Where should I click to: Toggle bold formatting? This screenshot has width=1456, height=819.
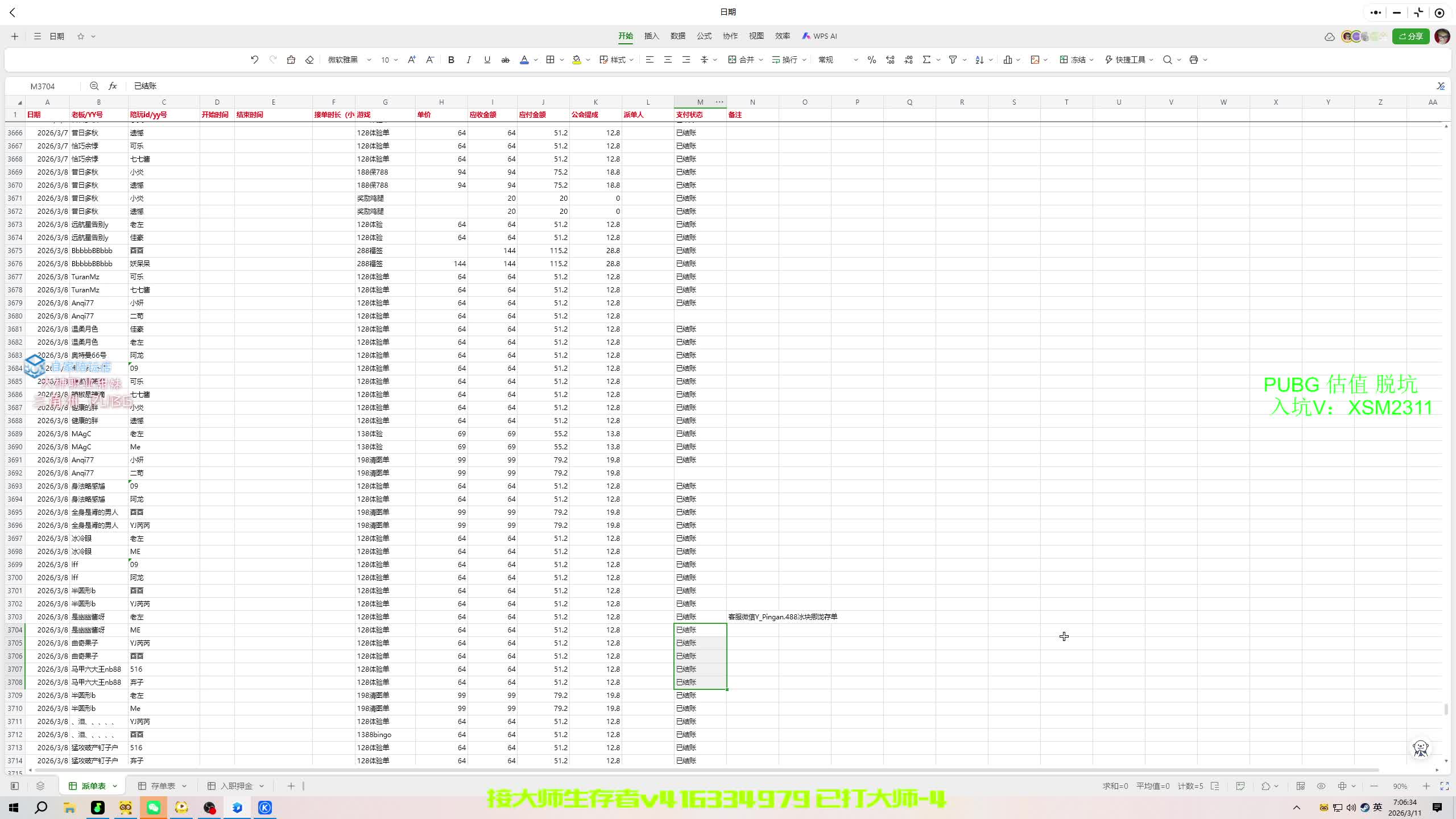(451, 60)
